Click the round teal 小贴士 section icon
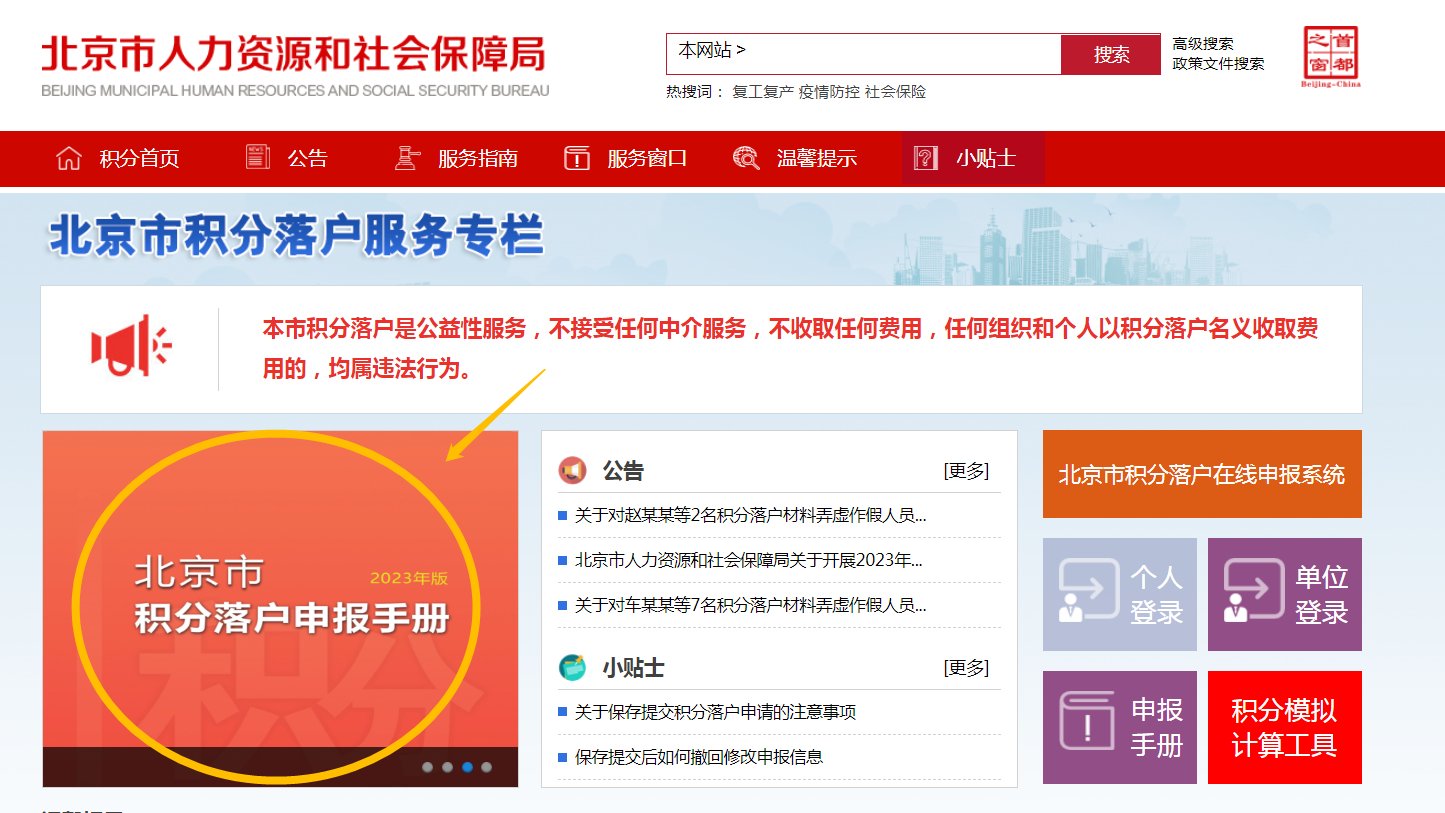The width and height of the screenshot is (1445, 813). [x=573, y=667]
